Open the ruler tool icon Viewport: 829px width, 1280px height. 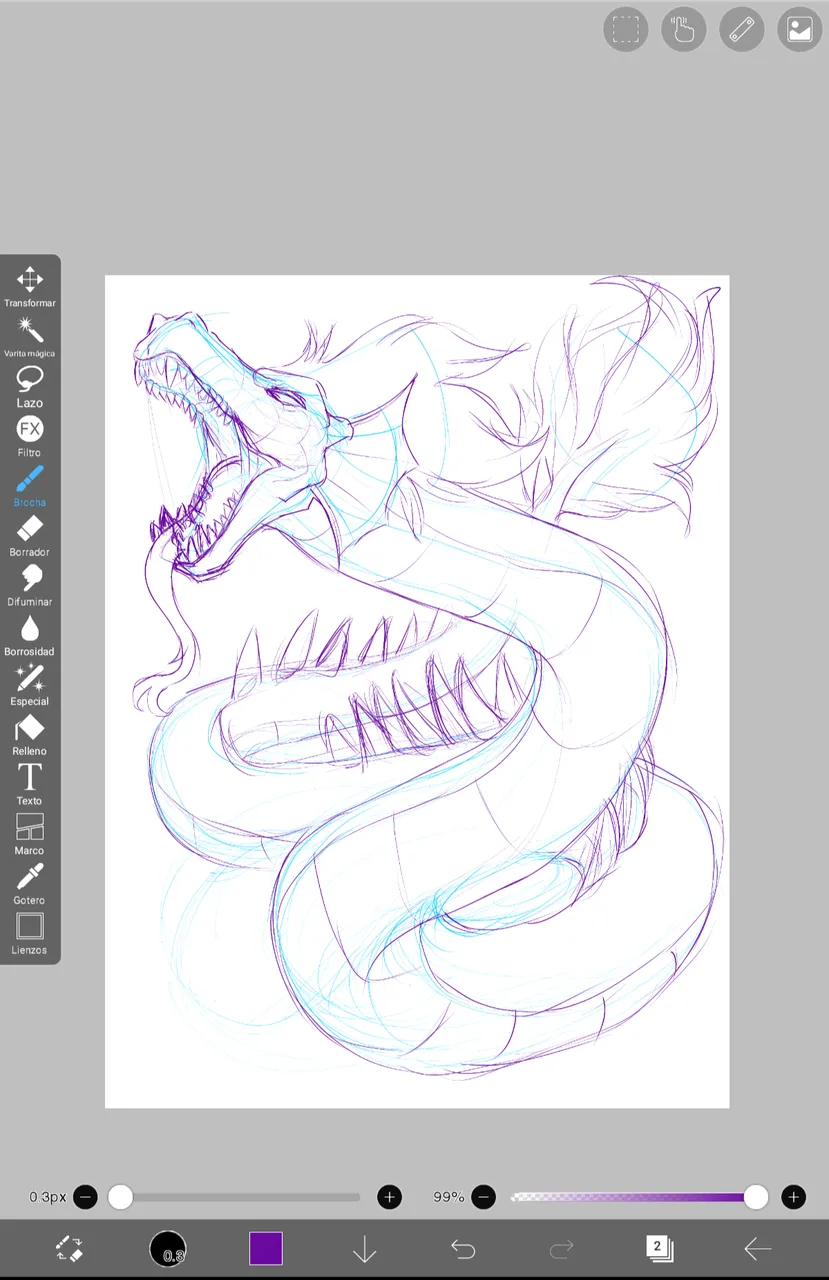(x=742, y=29)
